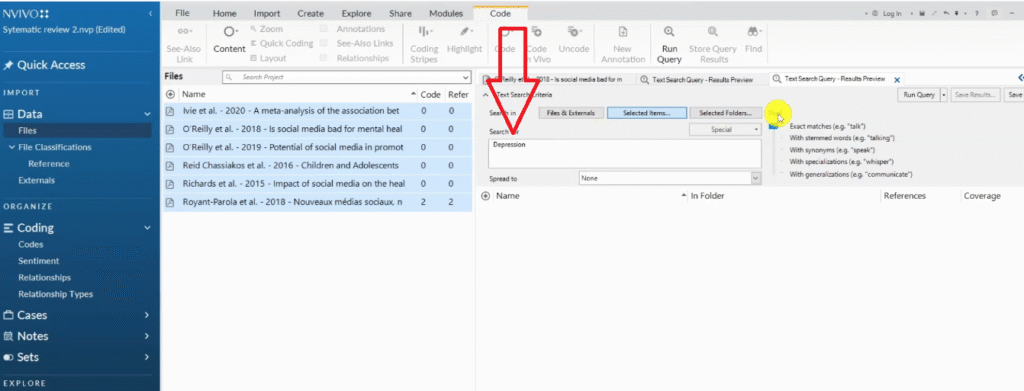Click inside the Search for text box
Screen dimensions: 1024x391
[625, 153]
